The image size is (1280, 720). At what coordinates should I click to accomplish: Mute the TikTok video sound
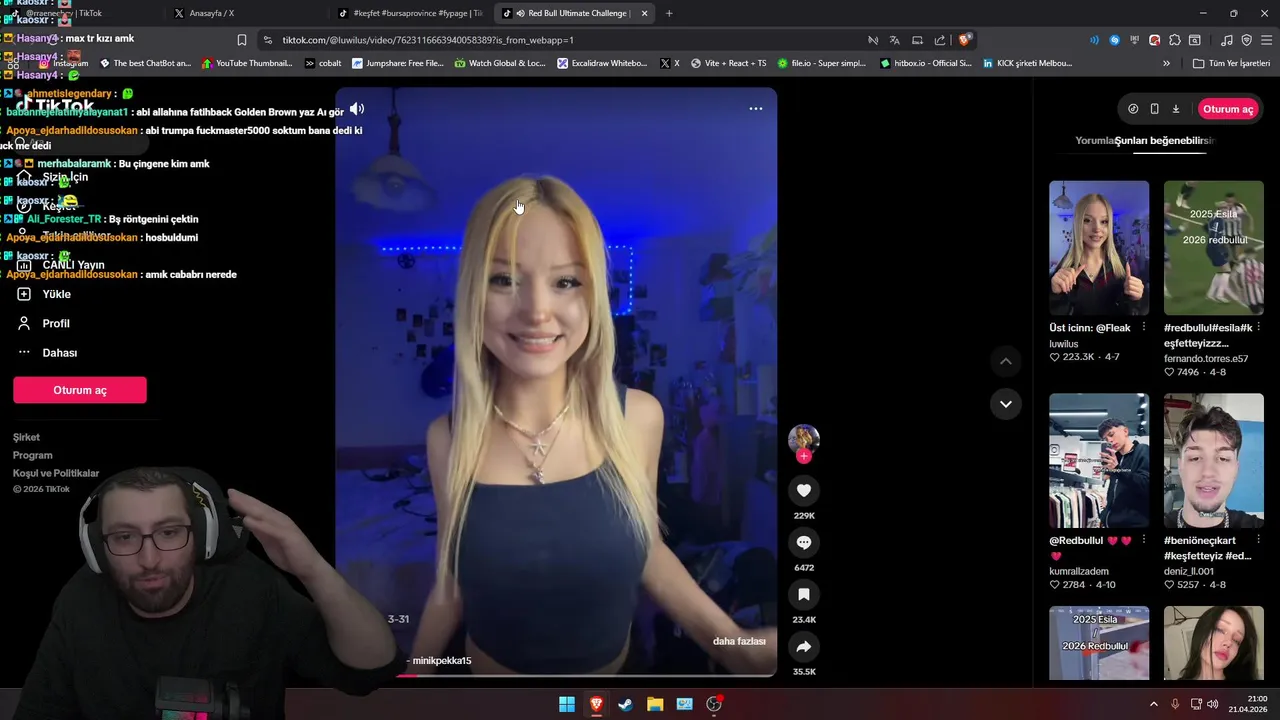357,109
